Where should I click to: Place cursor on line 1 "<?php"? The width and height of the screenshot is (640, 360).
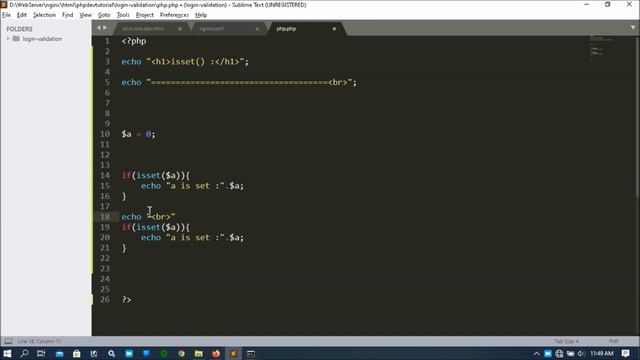pos(133,41)
